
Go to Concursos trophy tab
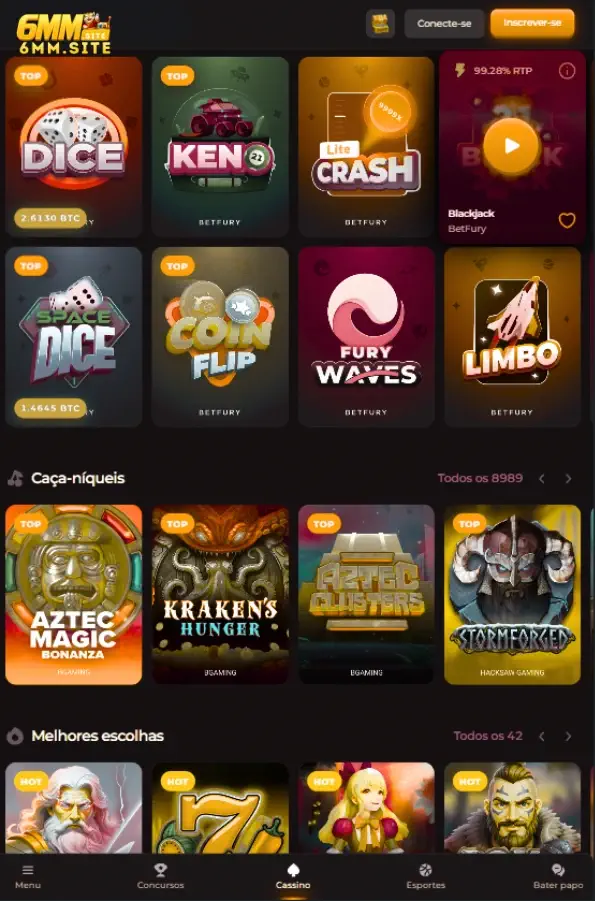point(160,876)
